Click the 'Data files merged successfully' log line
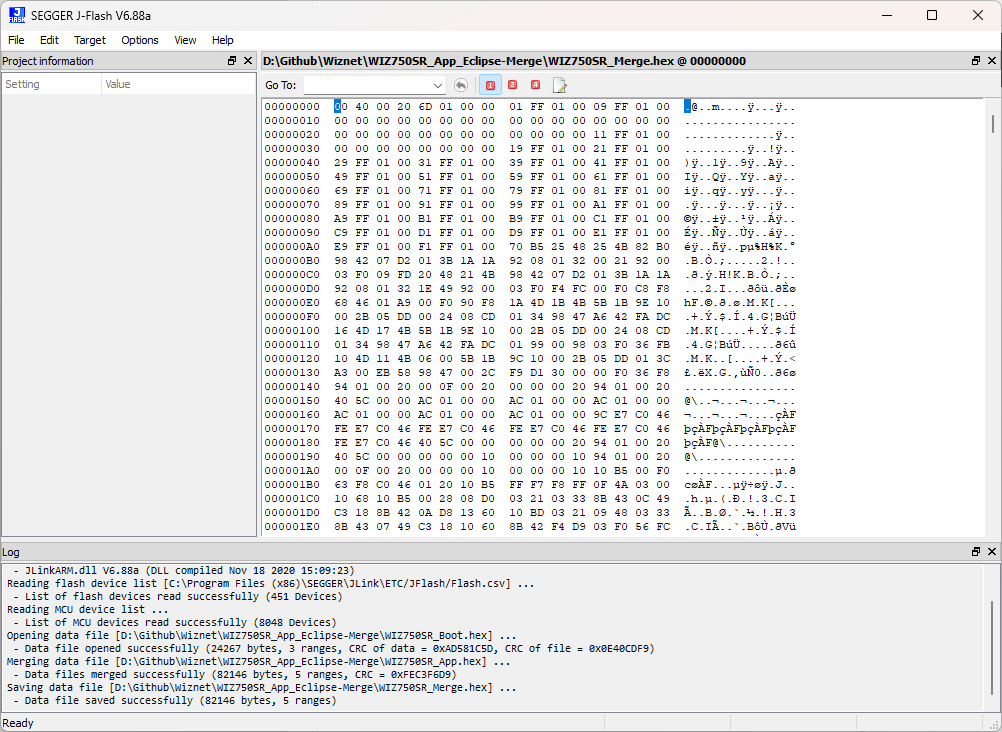Image resolution: width=1002 pixels, height=732 pixels. (x=234, y=674)
